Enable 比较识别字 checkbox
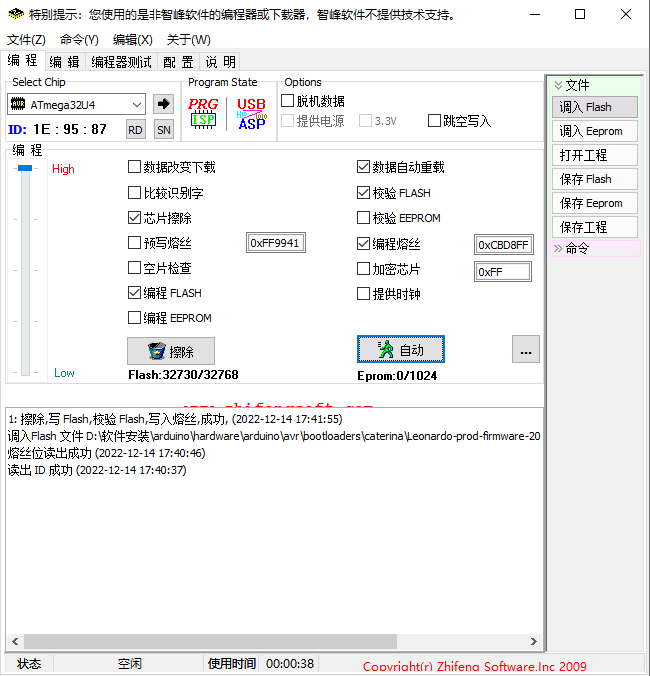Image resolution: width=650 pixels, height=676 pixels. [134, 193]
